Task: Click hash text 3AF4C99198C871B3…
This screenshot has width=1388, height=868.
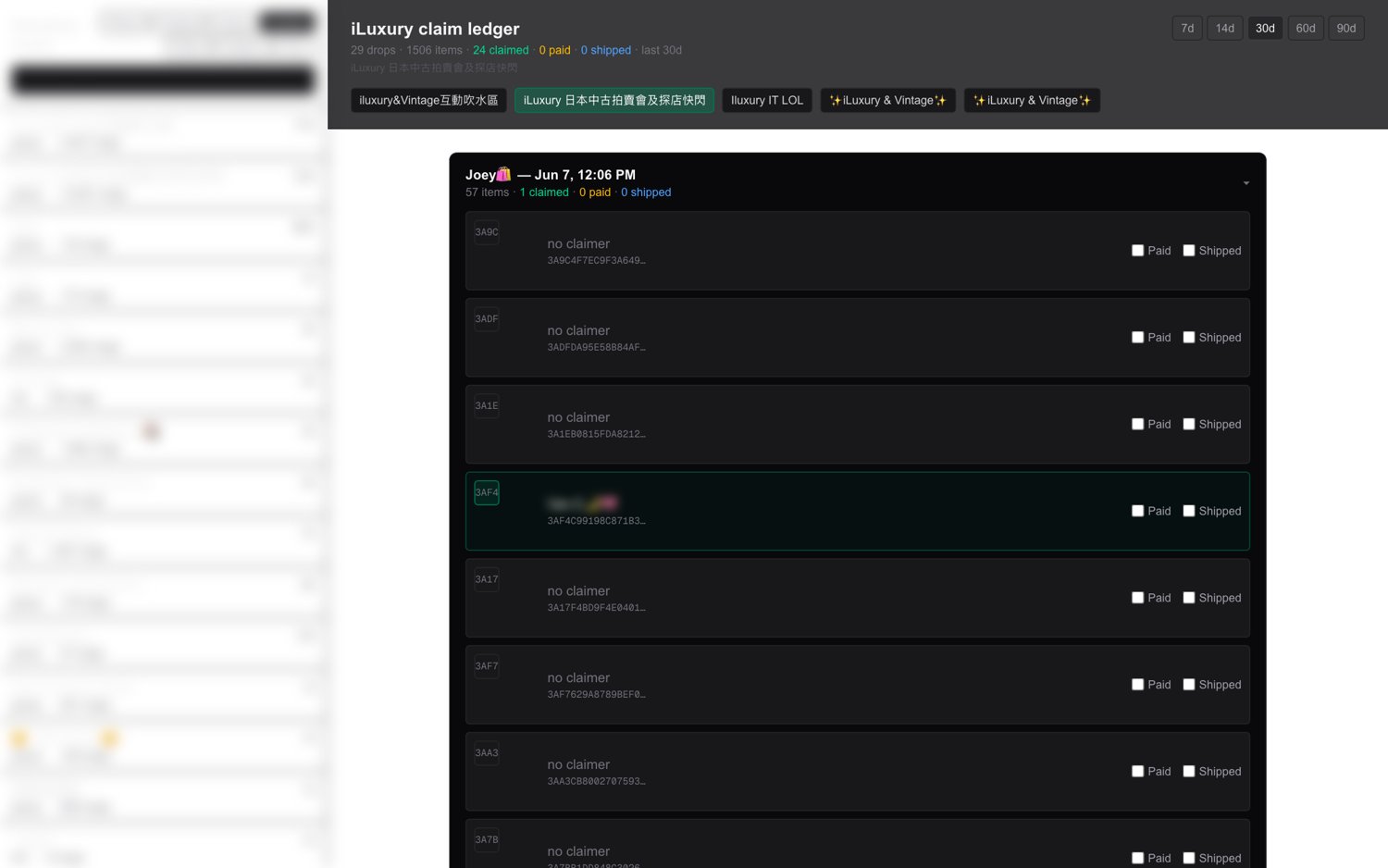Action: (596, 521)
